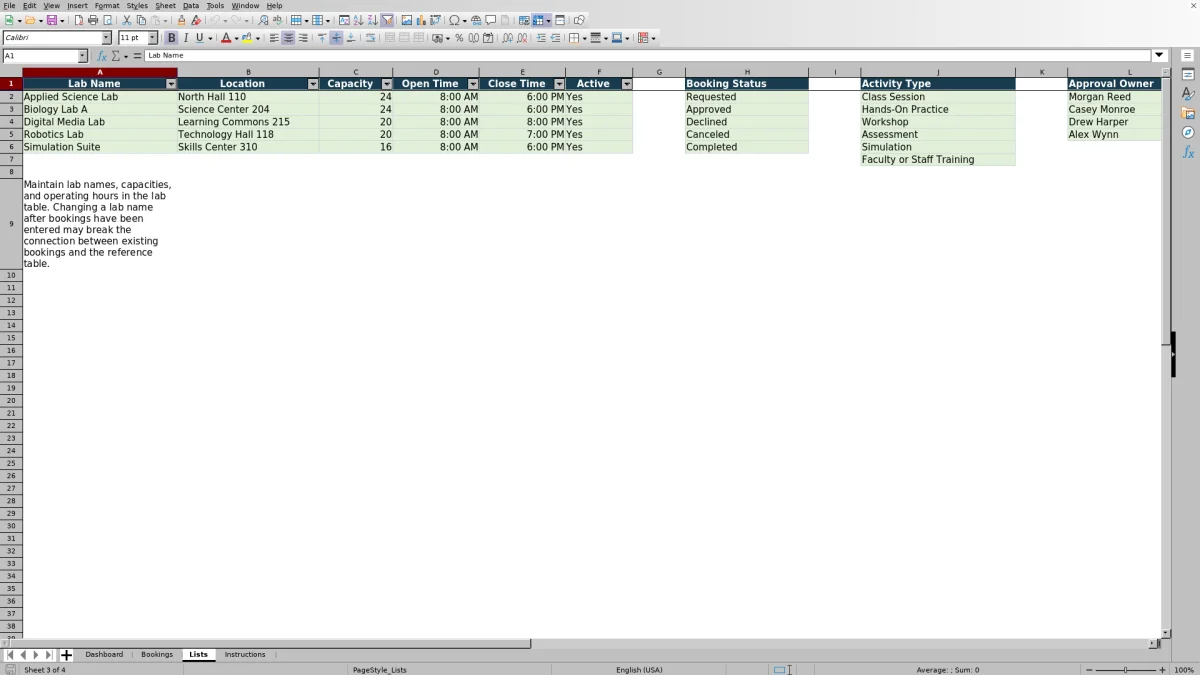Click the 100% zoom level
Image resolution: width=1200 pixels, height=675 pixels.
point(1184,670)
